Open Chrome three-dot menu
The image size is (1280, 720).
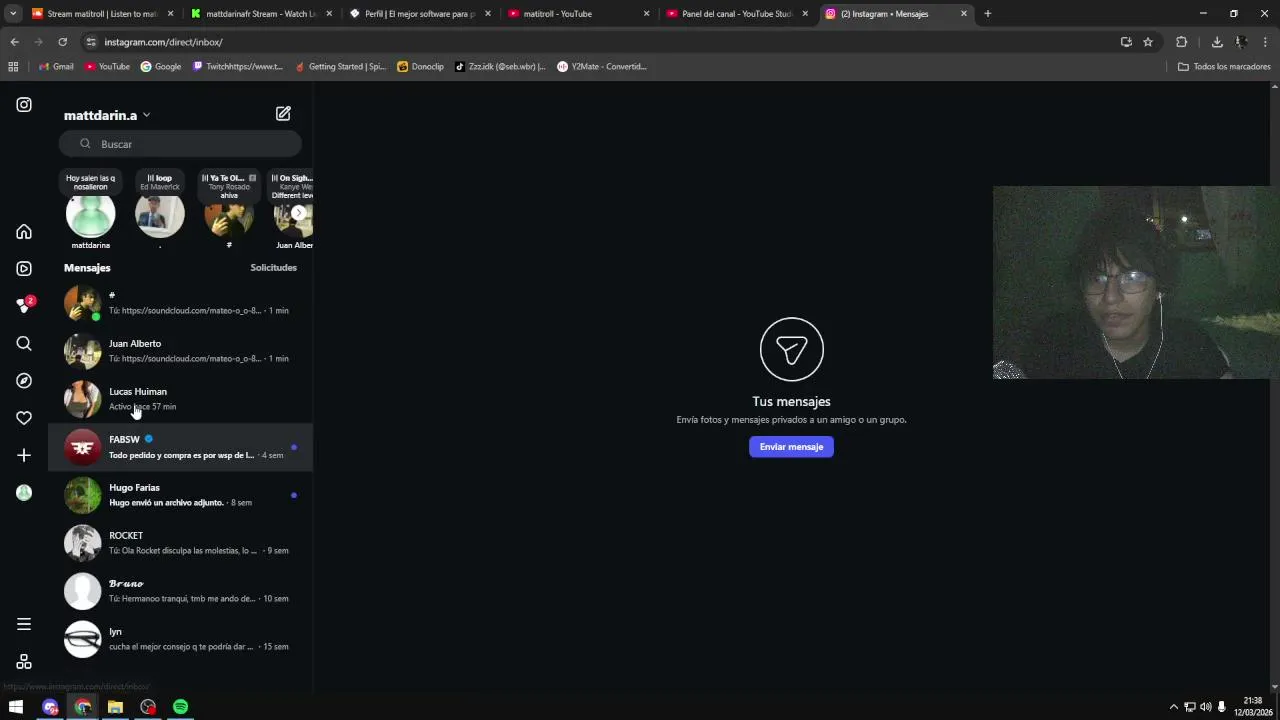tap(1266, 42)
